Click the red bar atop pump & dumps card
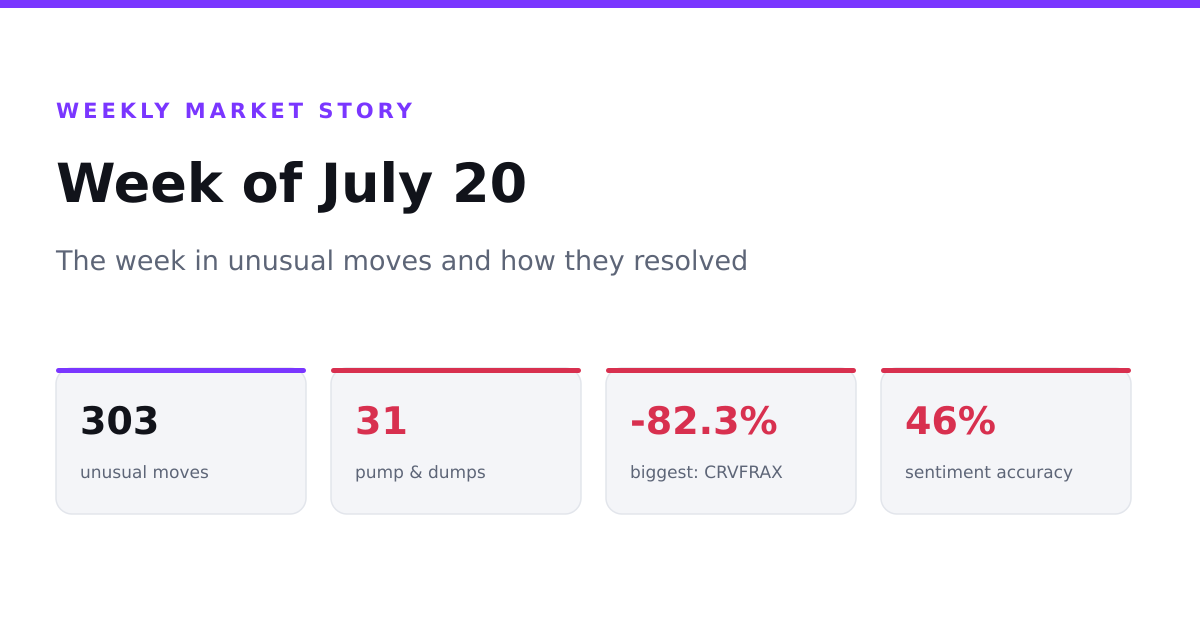1200x630 pixels. pyautogui.click(x=456, y=370)
